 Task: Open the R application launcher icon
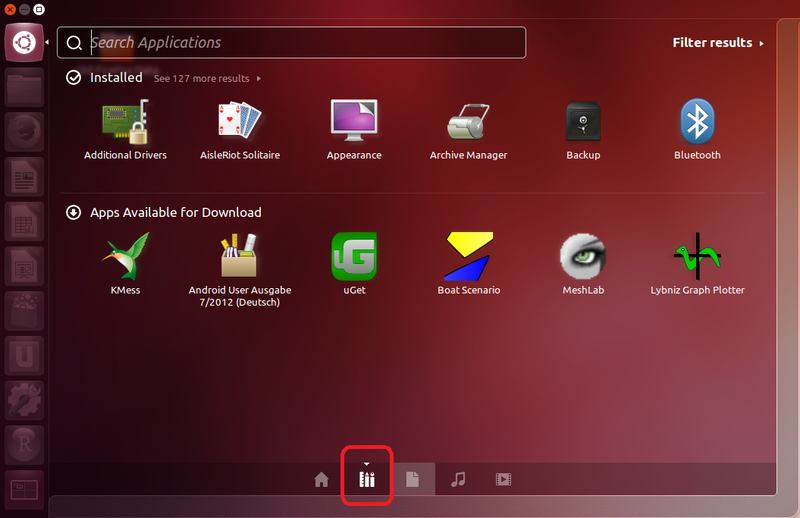click(x=24, y=445)
